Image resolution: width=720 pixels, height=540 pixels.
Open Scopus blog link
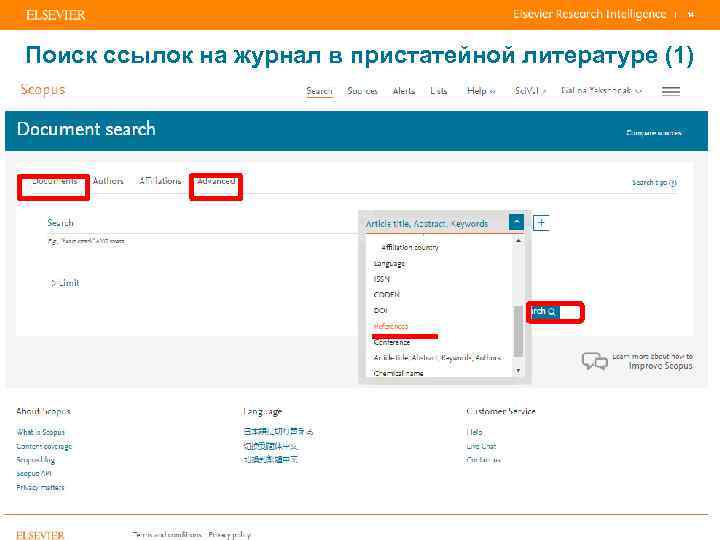point(35,460)
